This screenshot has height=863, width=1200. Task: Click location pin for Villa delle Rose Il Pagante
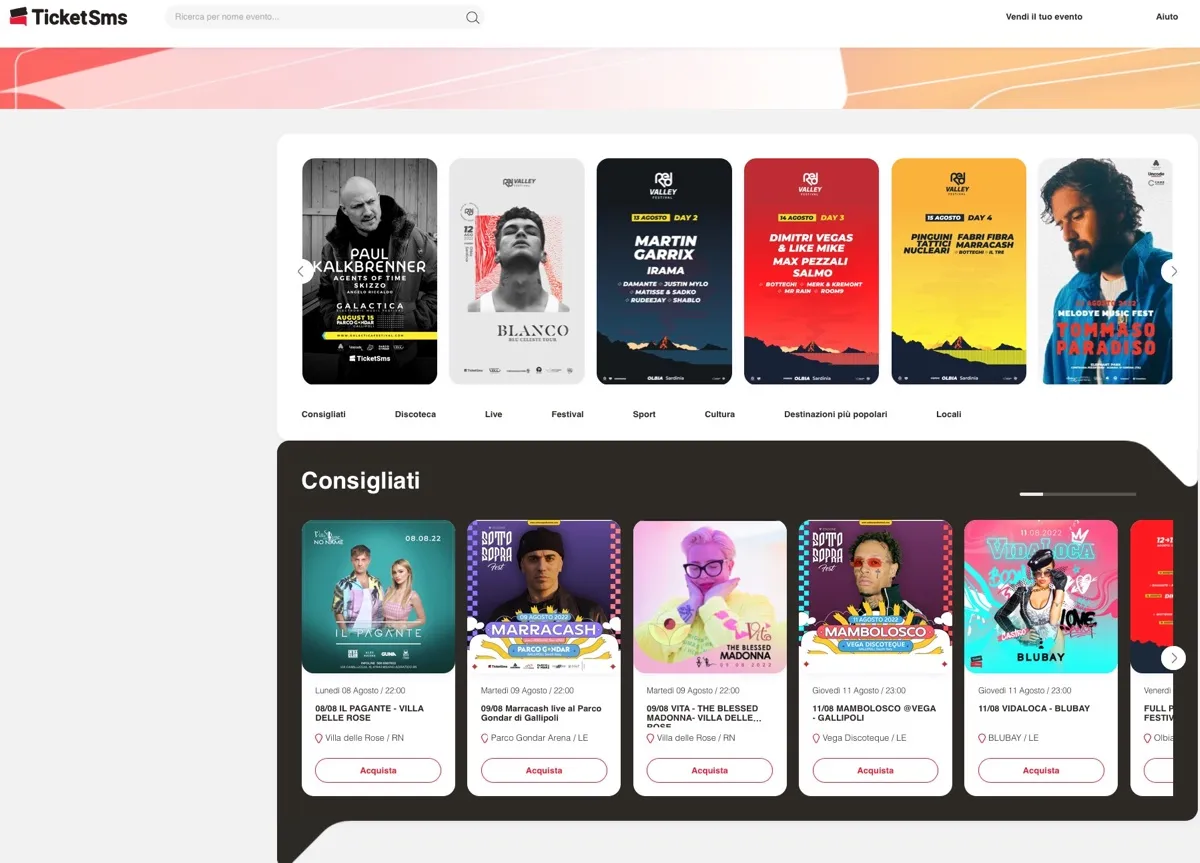tap(319, 738)
